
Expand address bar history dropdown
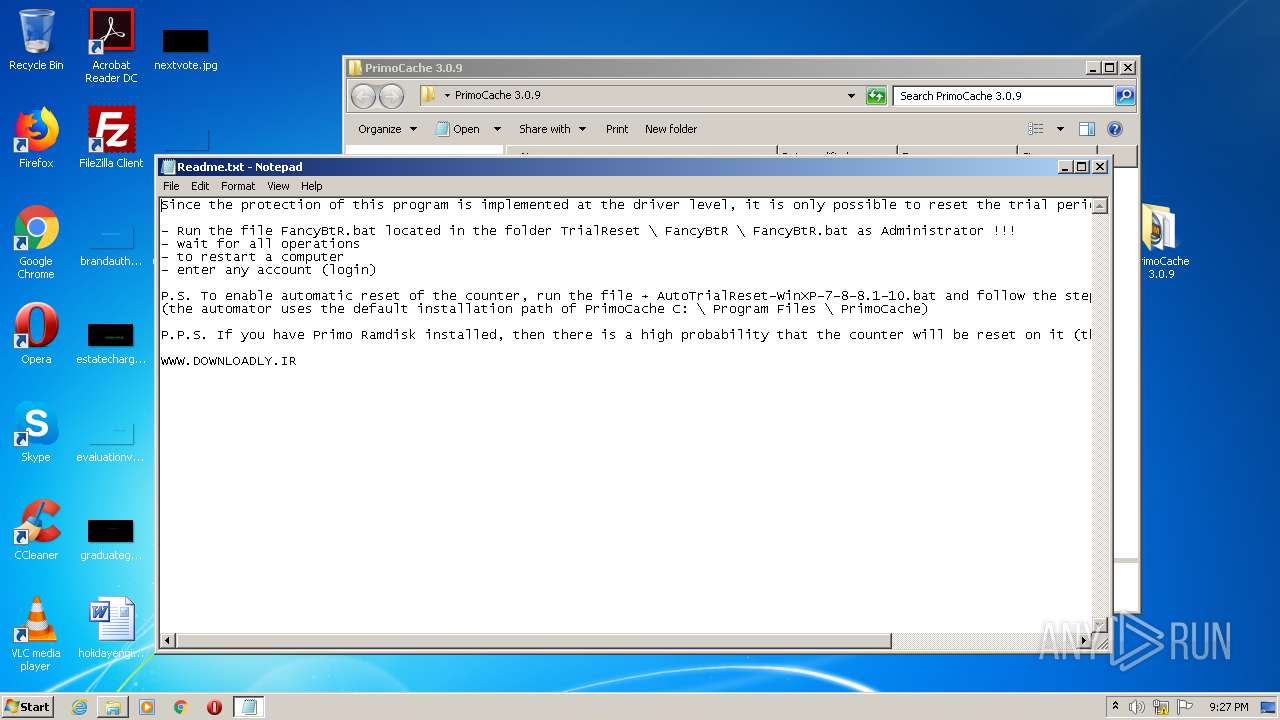[851, 96]
